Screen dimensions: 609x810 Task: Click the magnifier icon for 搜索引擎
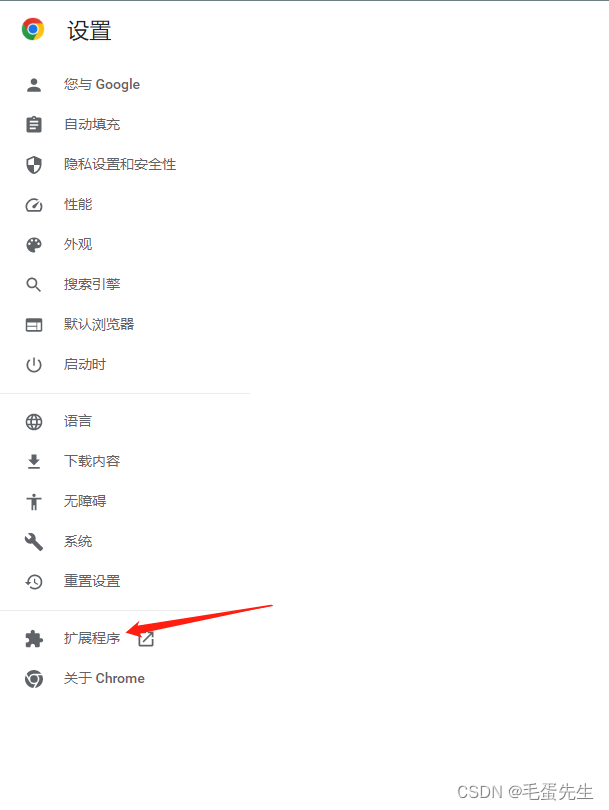tap(34, 285)
